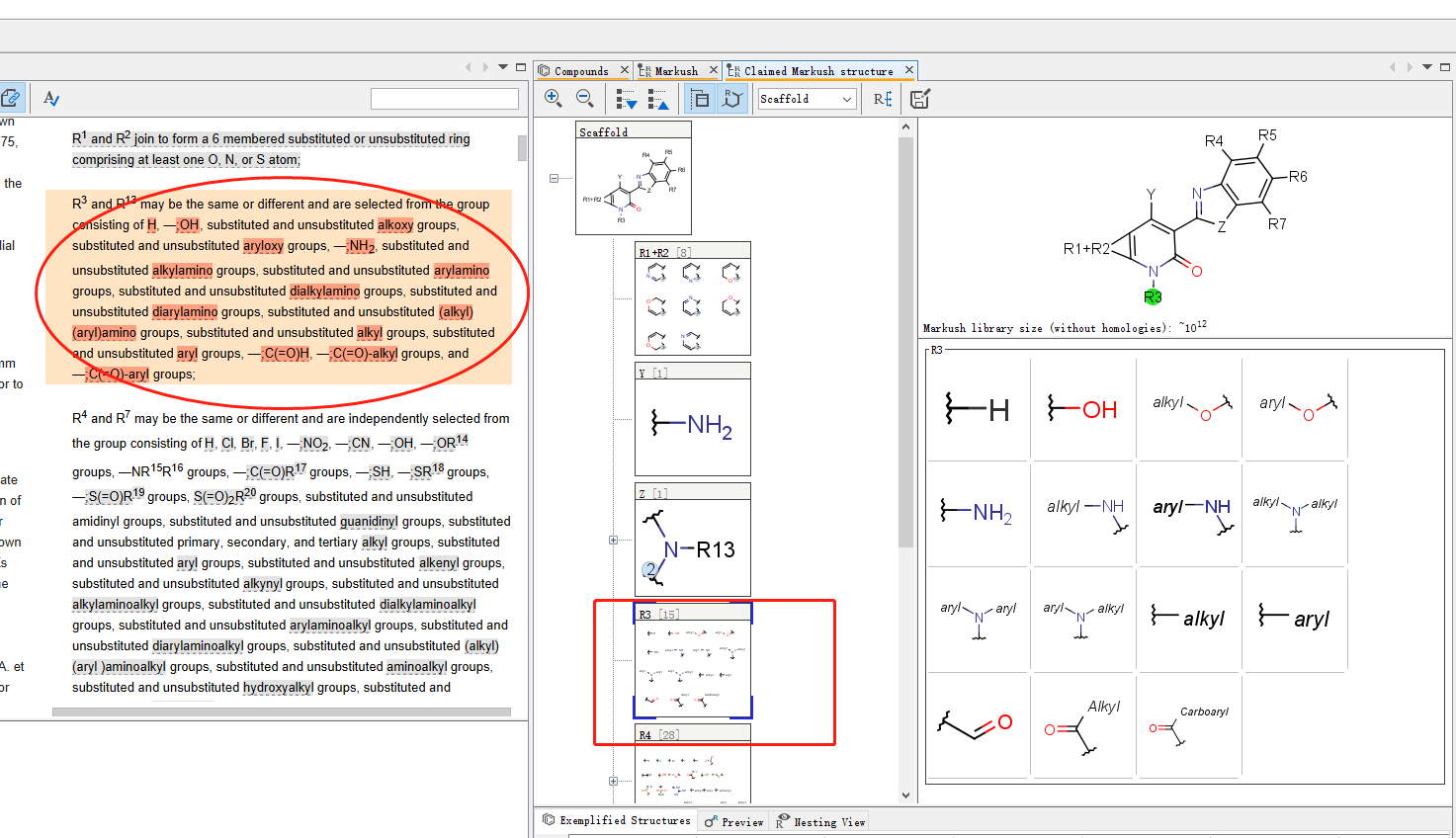Select the Y group NH2 thumbnail
This screenshot has height=838, width=1456.
pos(693,419)
